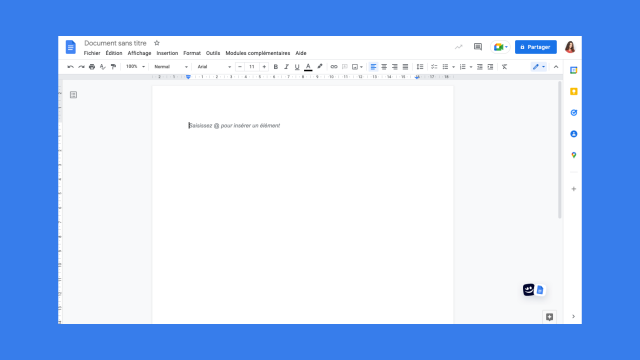Collapse the menus with chevron
The height and width of the screenshot is (360, 640).
(556, 67)
